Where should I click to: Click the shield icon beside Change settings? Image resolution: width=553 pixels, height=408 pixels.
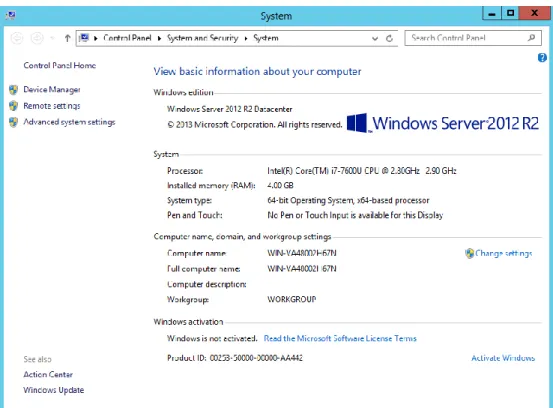pyautogui.click(x=469, y=253)
